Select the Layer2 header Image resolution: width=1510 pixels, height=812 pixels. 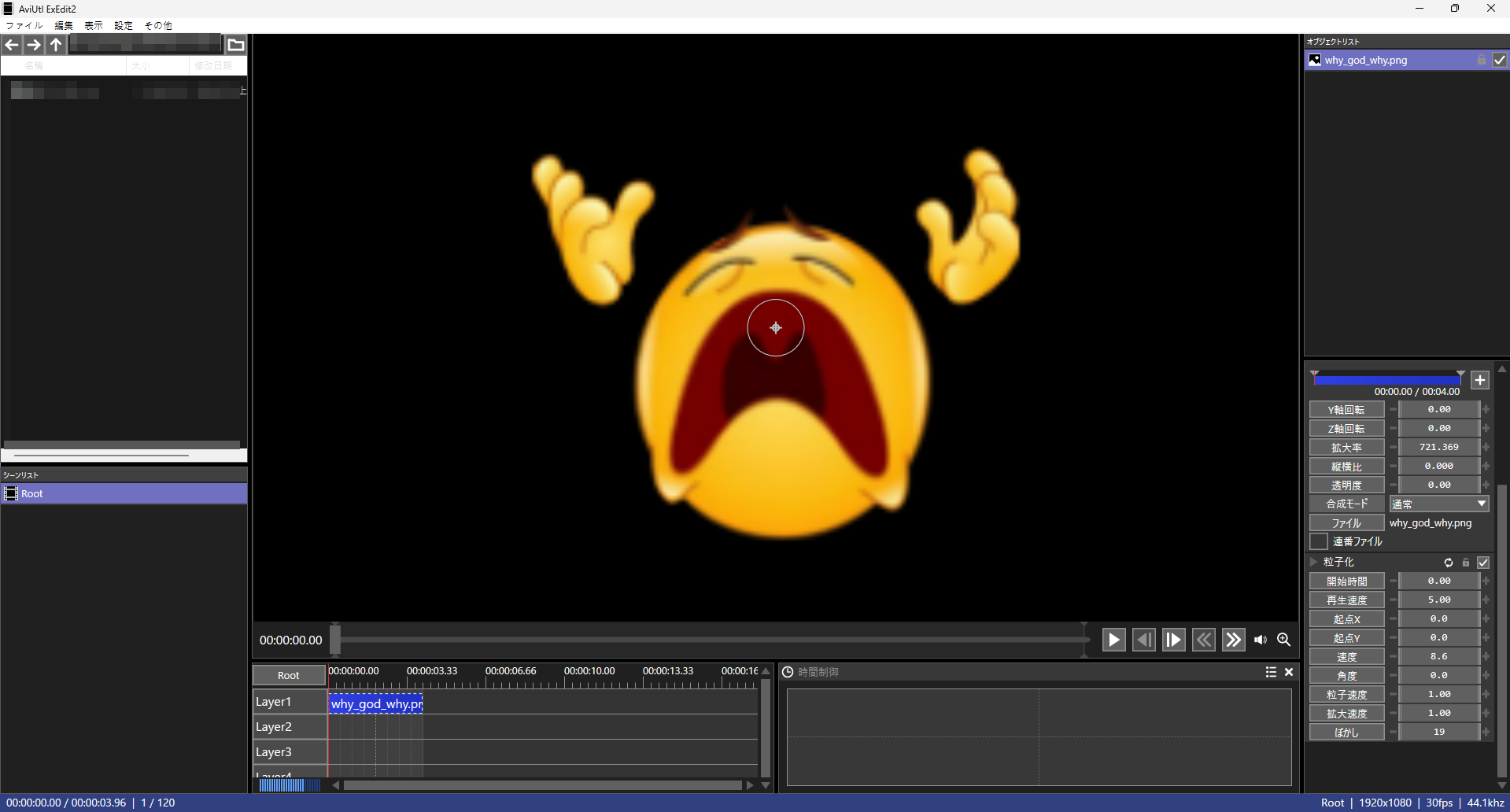coord(290,727)
